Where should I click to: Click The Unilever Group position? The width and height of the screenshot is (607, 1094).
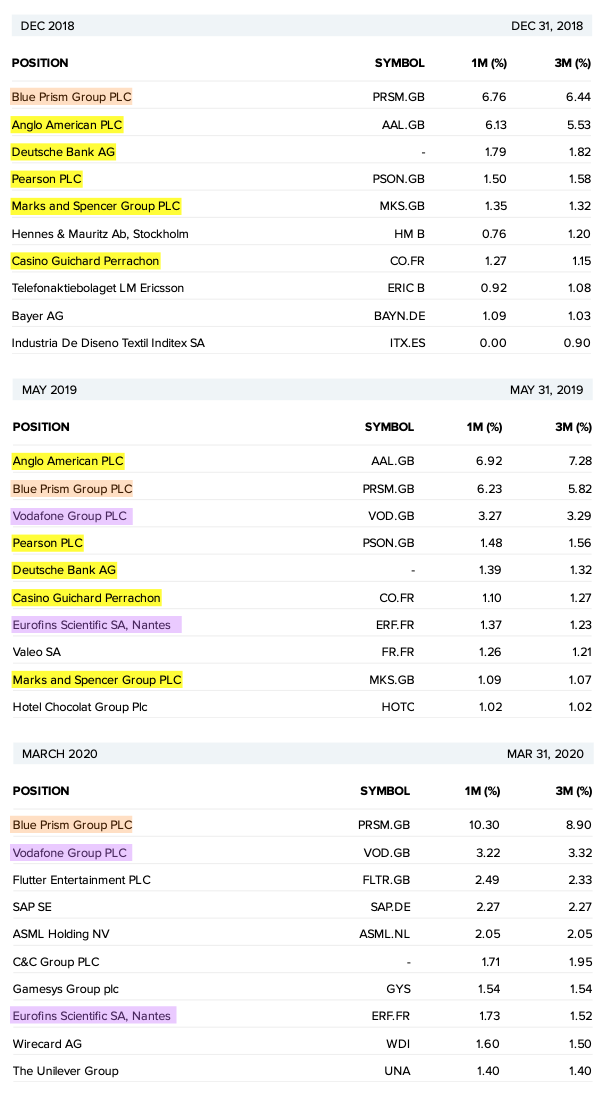(x=66, y=1071)
